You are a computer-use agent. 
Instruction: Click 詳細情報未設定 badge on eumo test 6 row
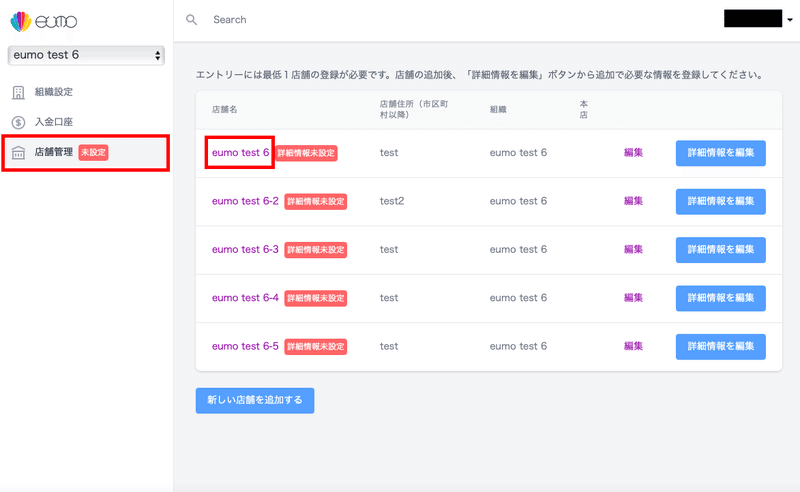click(x=306, y=153)
